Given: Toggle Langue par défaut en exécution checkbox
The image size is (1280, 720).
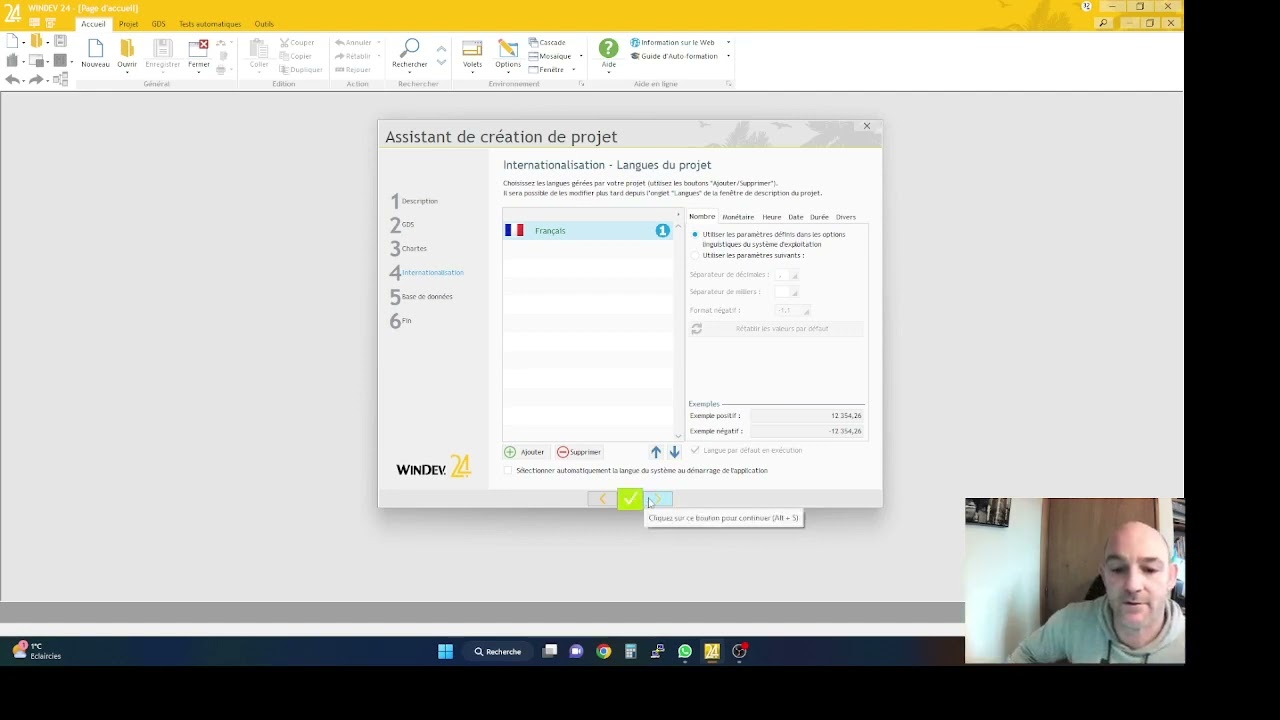Looking at the screenshot, I should tap(695, 451).
